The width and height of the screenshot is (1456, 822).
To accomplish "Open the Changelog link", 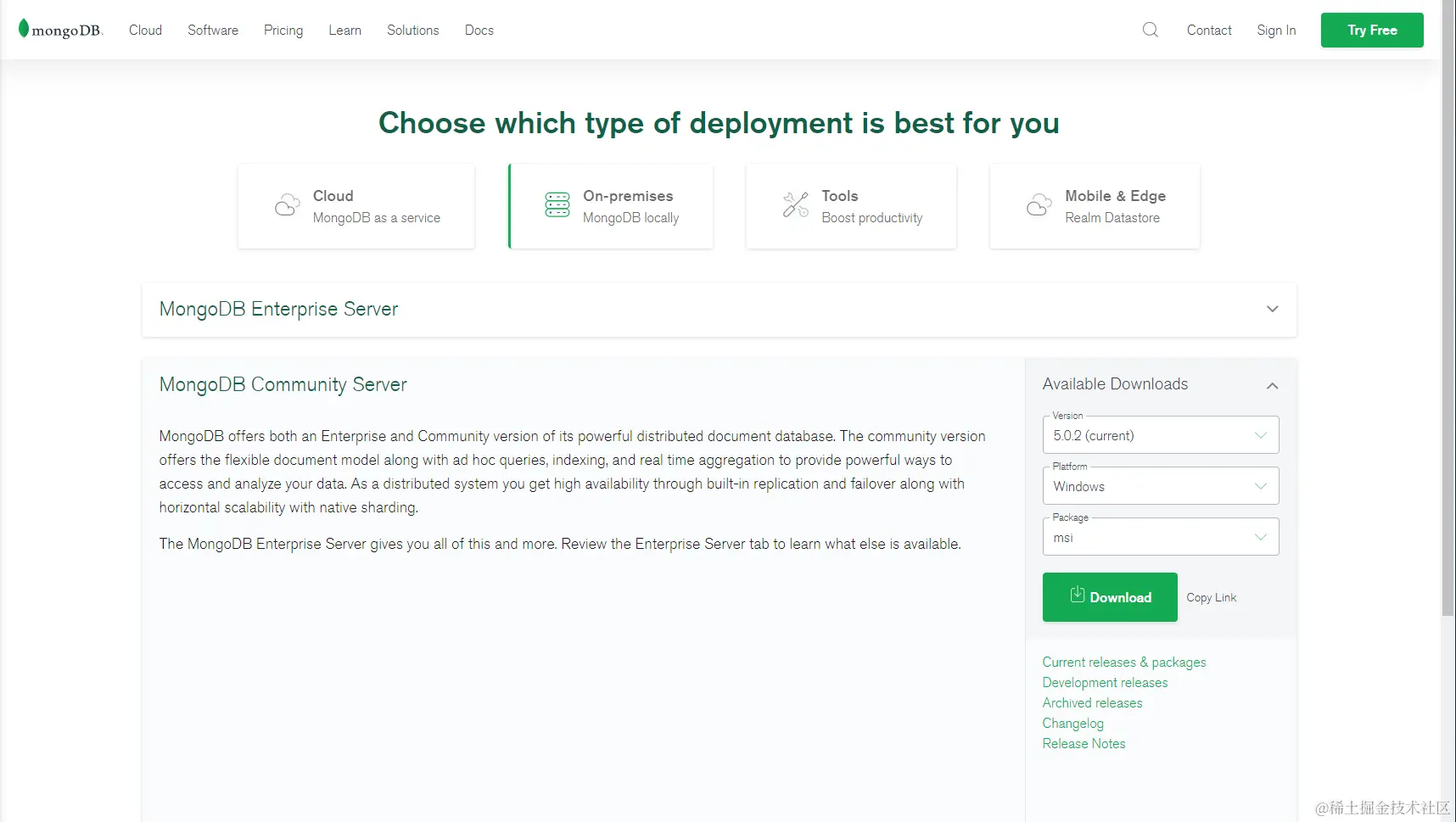I will click(1072, 724).
